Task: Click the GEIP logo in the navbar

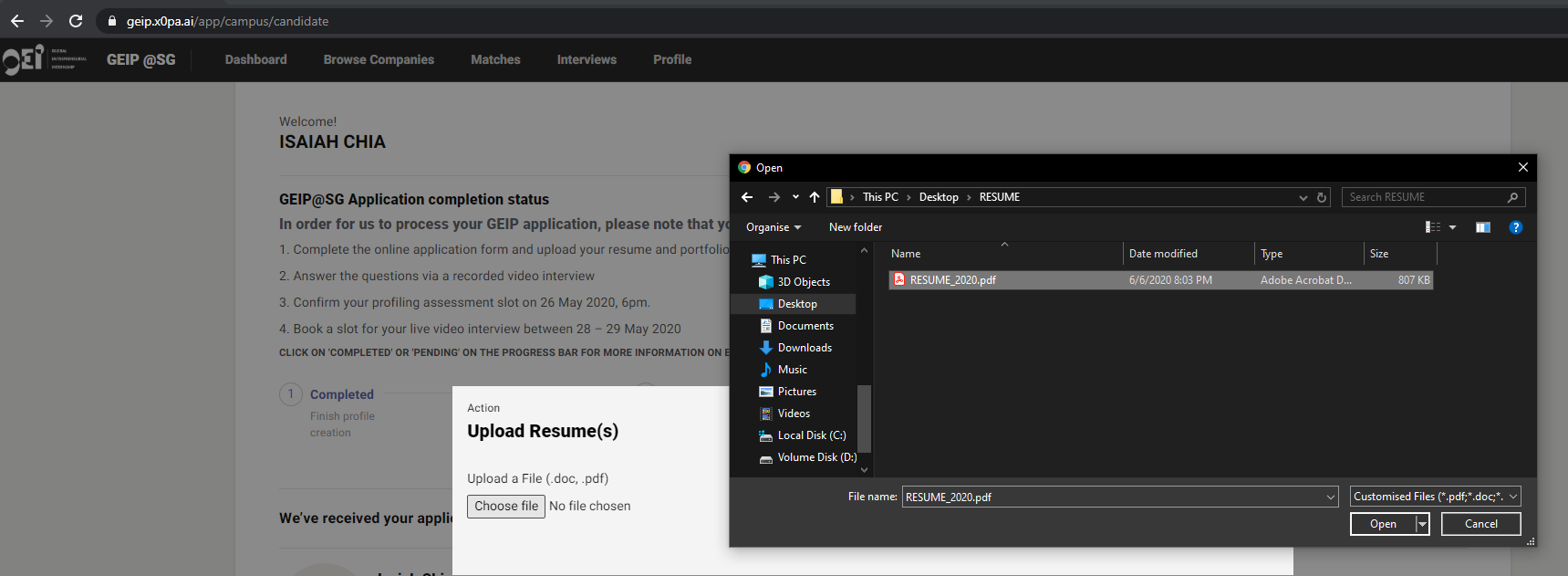Action: pos(44,59)
